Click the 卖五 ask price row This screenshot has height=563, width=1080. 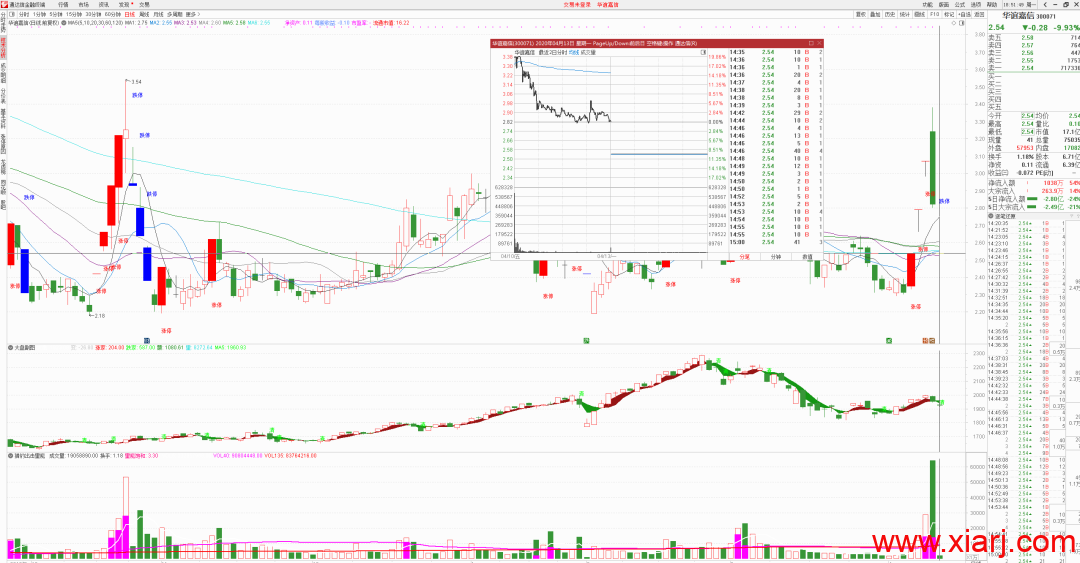pyautogui.click(x=1033, y=38)
